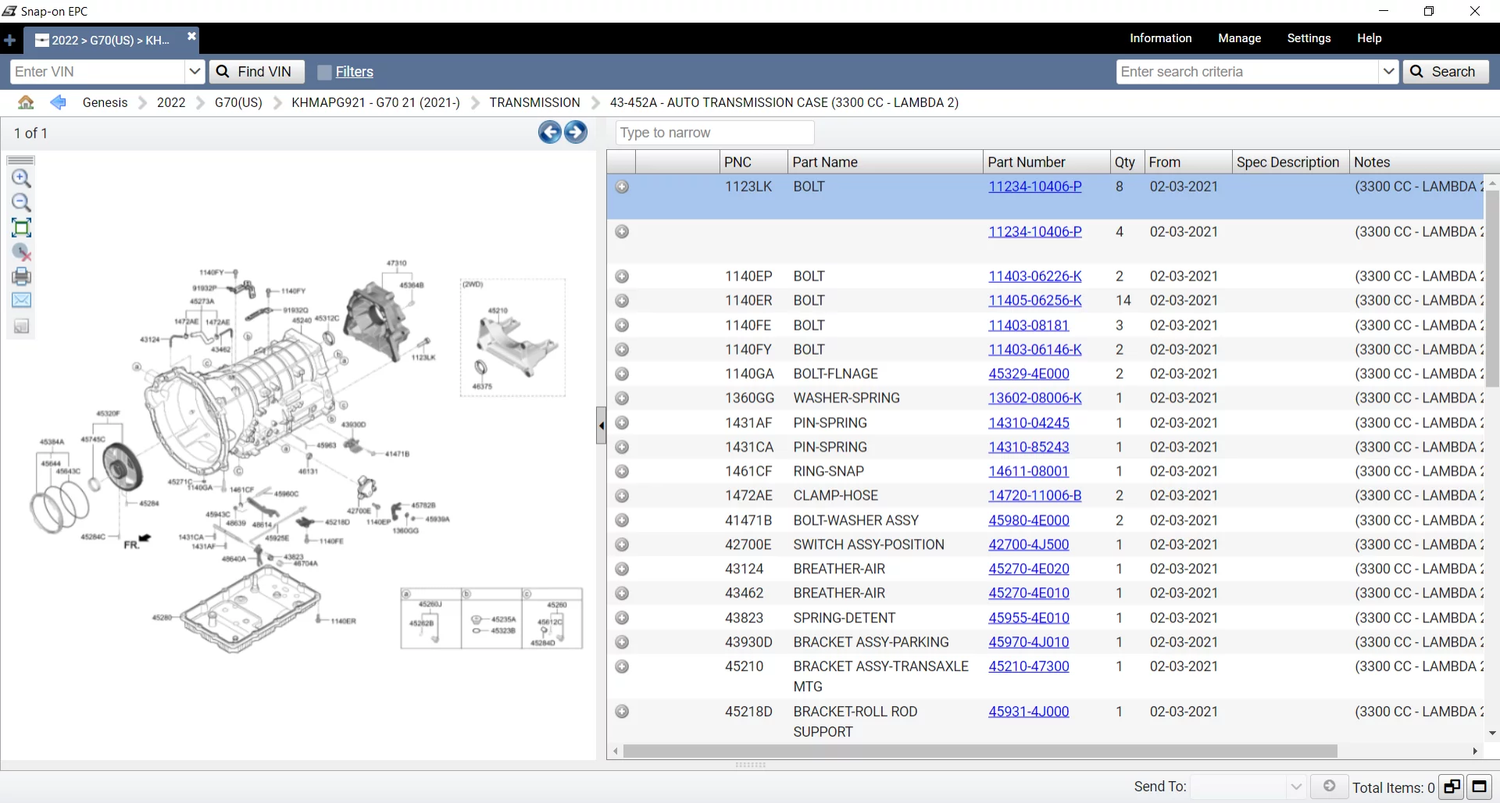The width and height of the screenshot is (1500, 803).
Task: Open the search criteria dropdown arrow
Action: click(1388, 72)
